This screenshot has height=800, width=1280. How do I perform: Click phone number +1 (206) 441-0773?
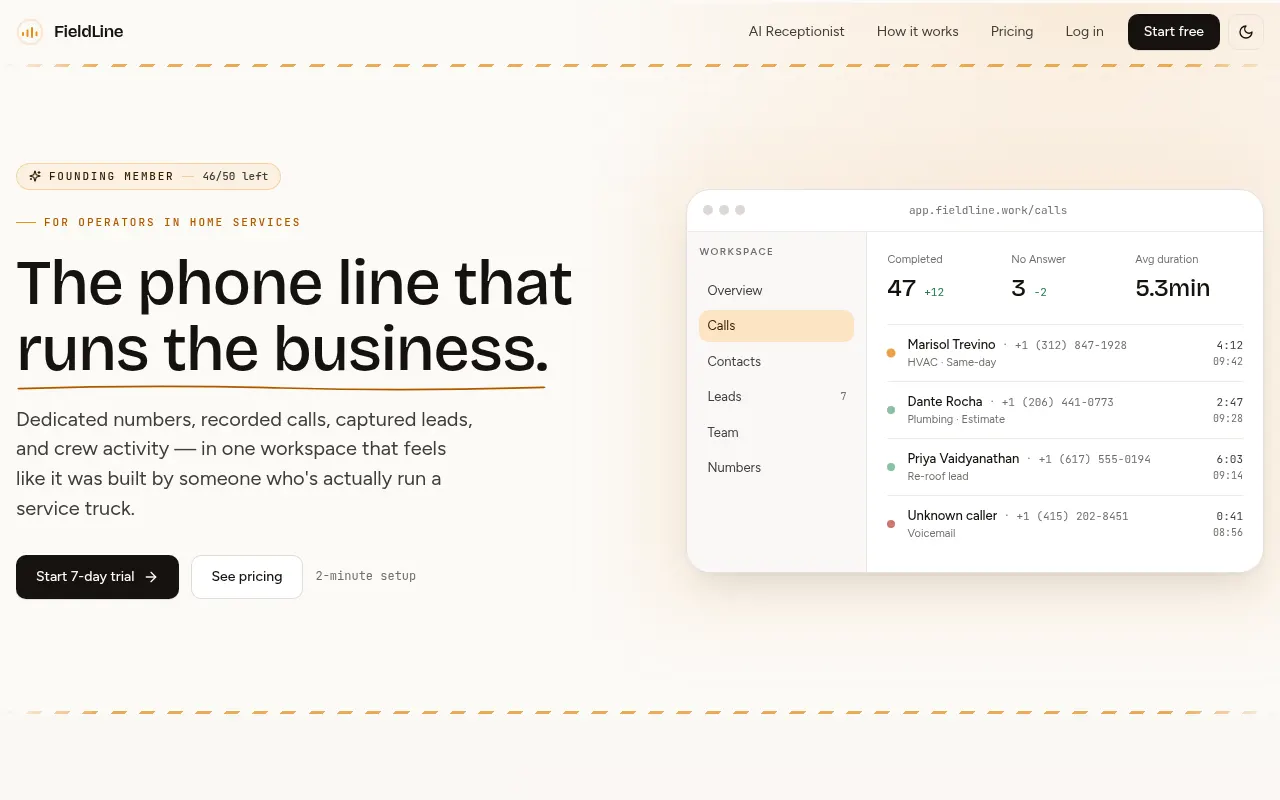(1057, 403)
